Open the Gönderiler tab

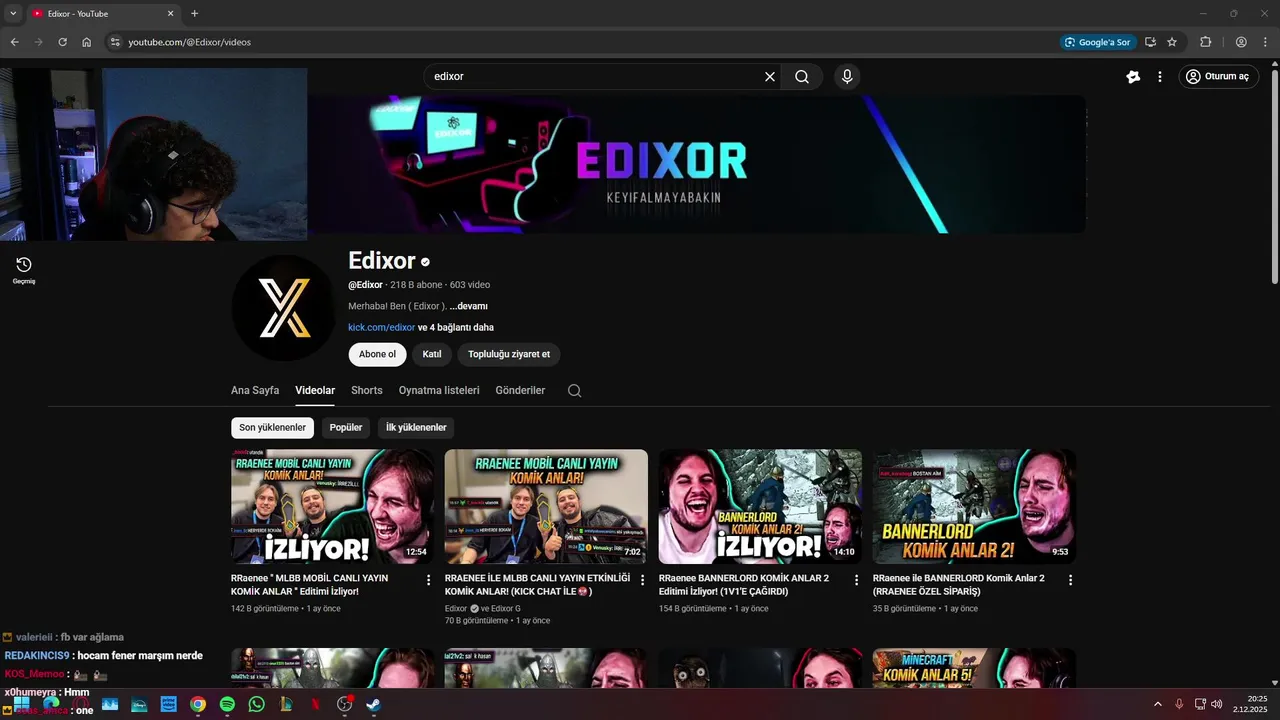pos(520,390)
